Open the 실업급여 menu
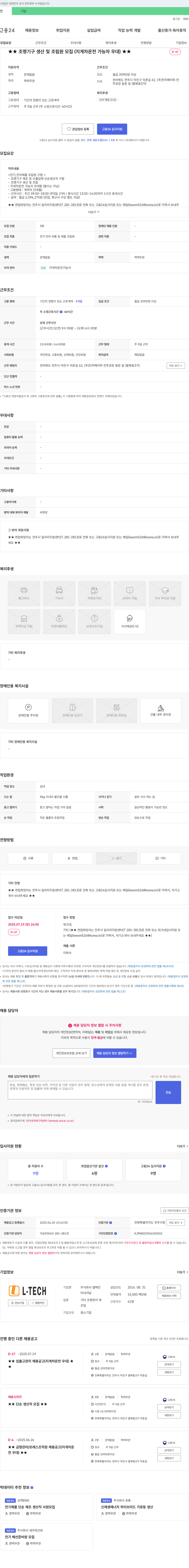 point(94,30)
